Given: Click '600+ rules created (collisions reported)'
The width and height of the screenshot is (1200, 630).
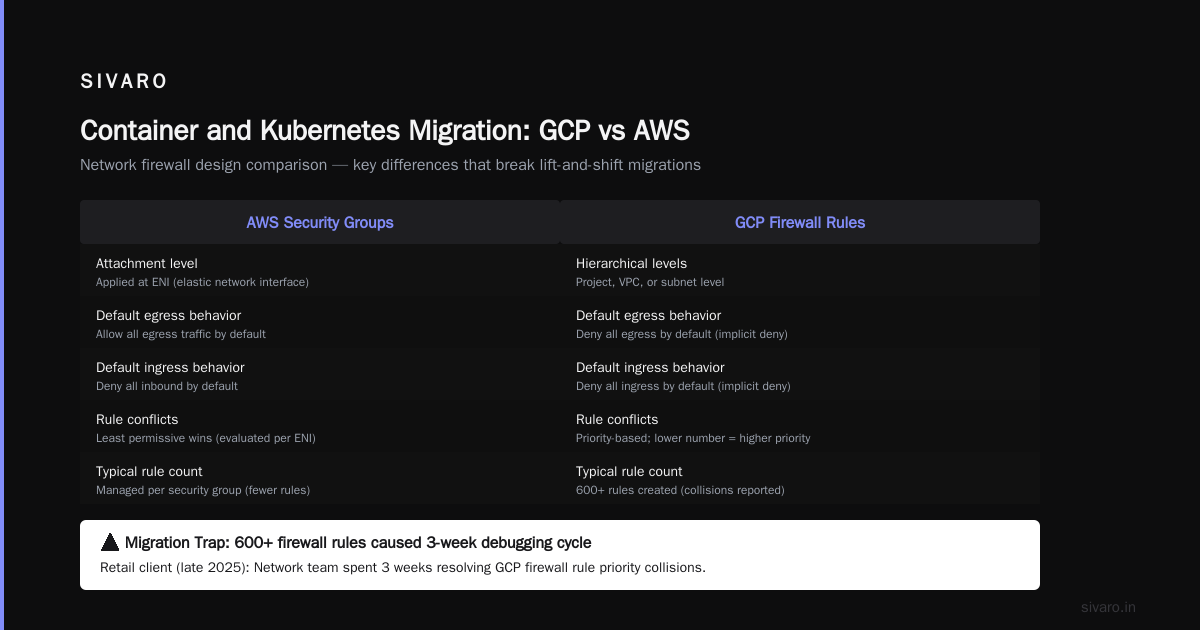Looking at the screenshot, I should tap(680, 490).
